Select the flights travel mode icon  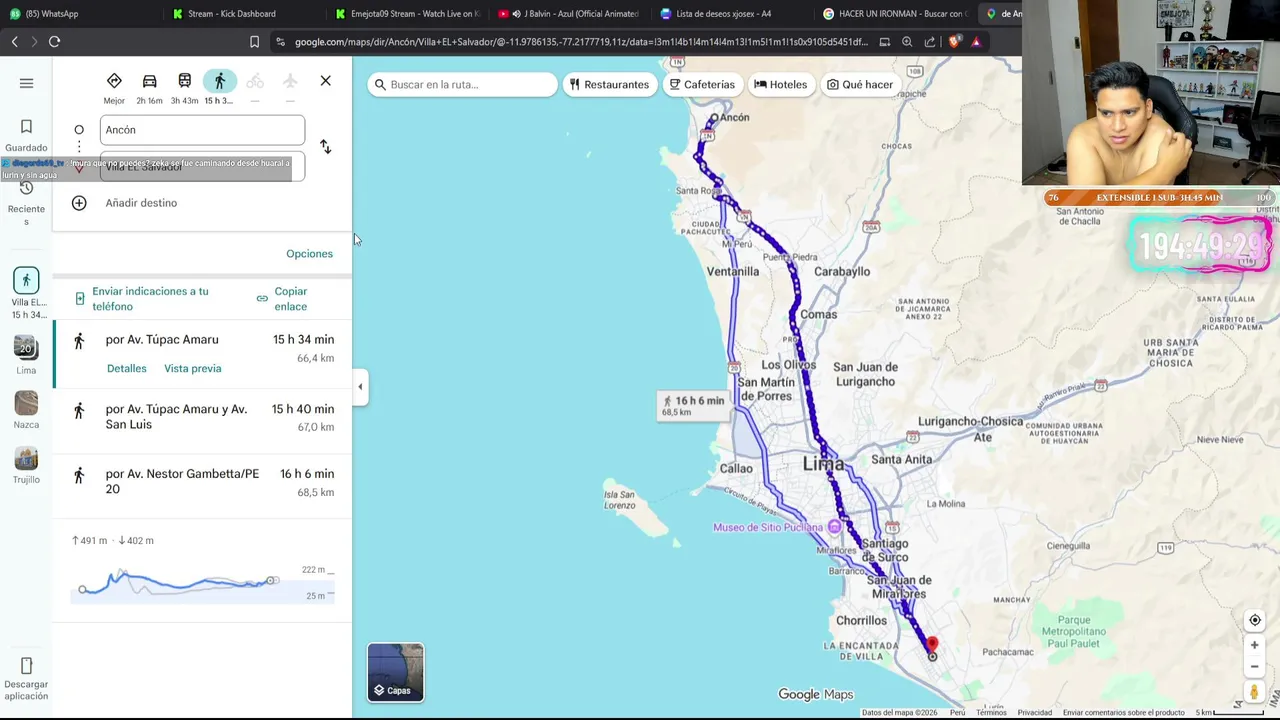[x=290, y=81]
